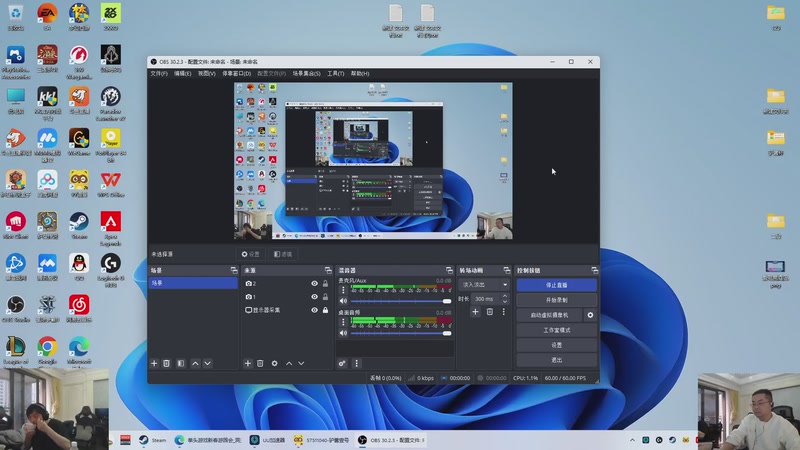Open virtual camera settings gear in Controls
This screenshot has width=800, height=450.
tap(590, 315)
